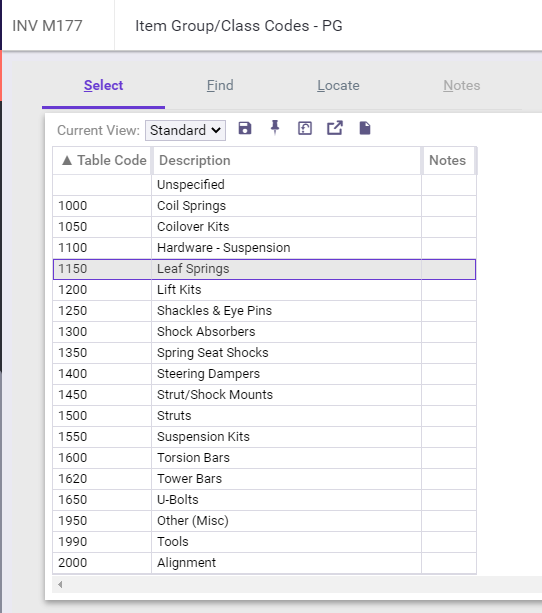
Task: Click the Table Code sort arrow
Action: [x=67, y=160]
